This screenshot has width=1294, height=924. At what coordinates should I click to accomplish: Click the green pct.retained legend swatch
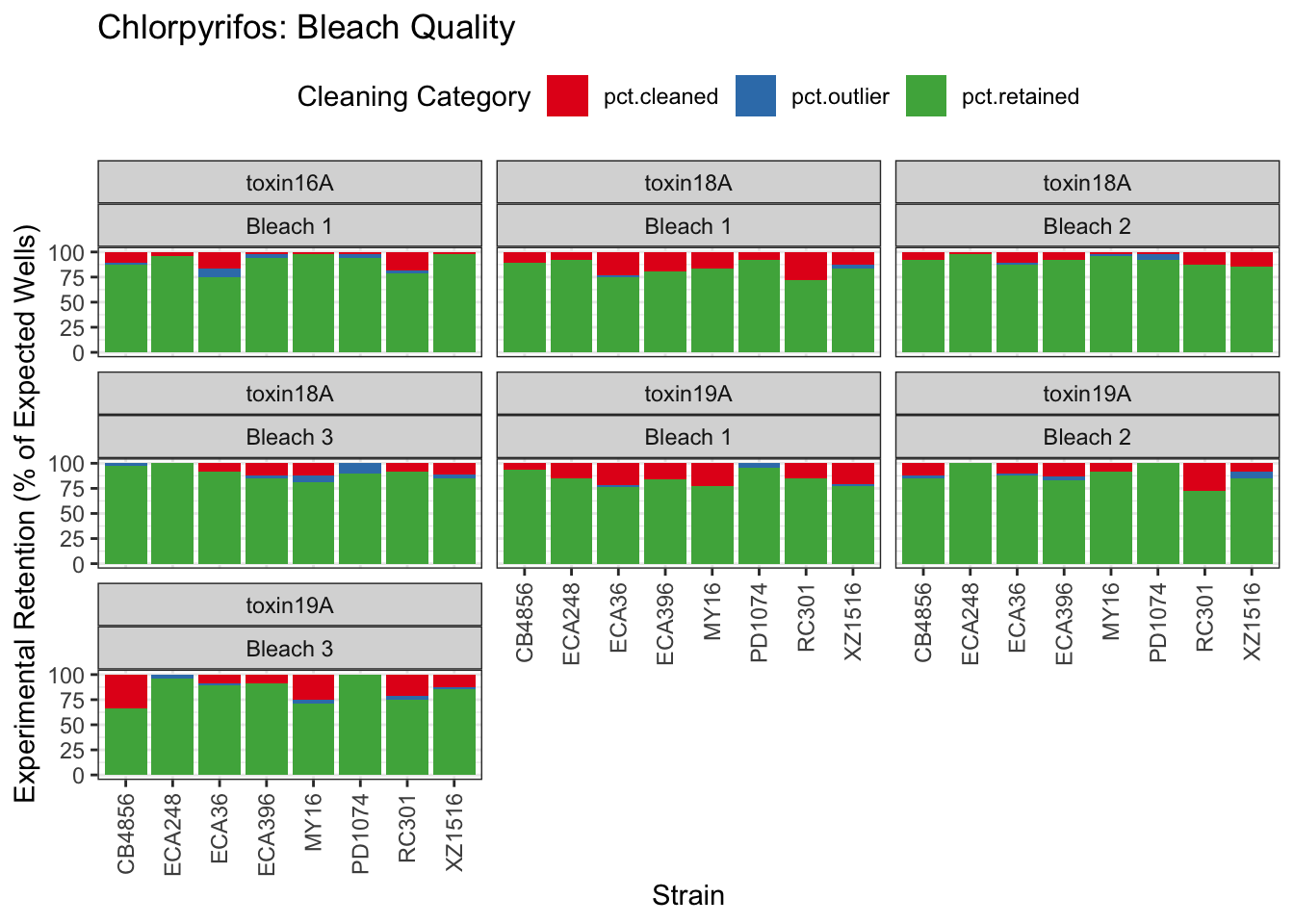coord(925,96)
